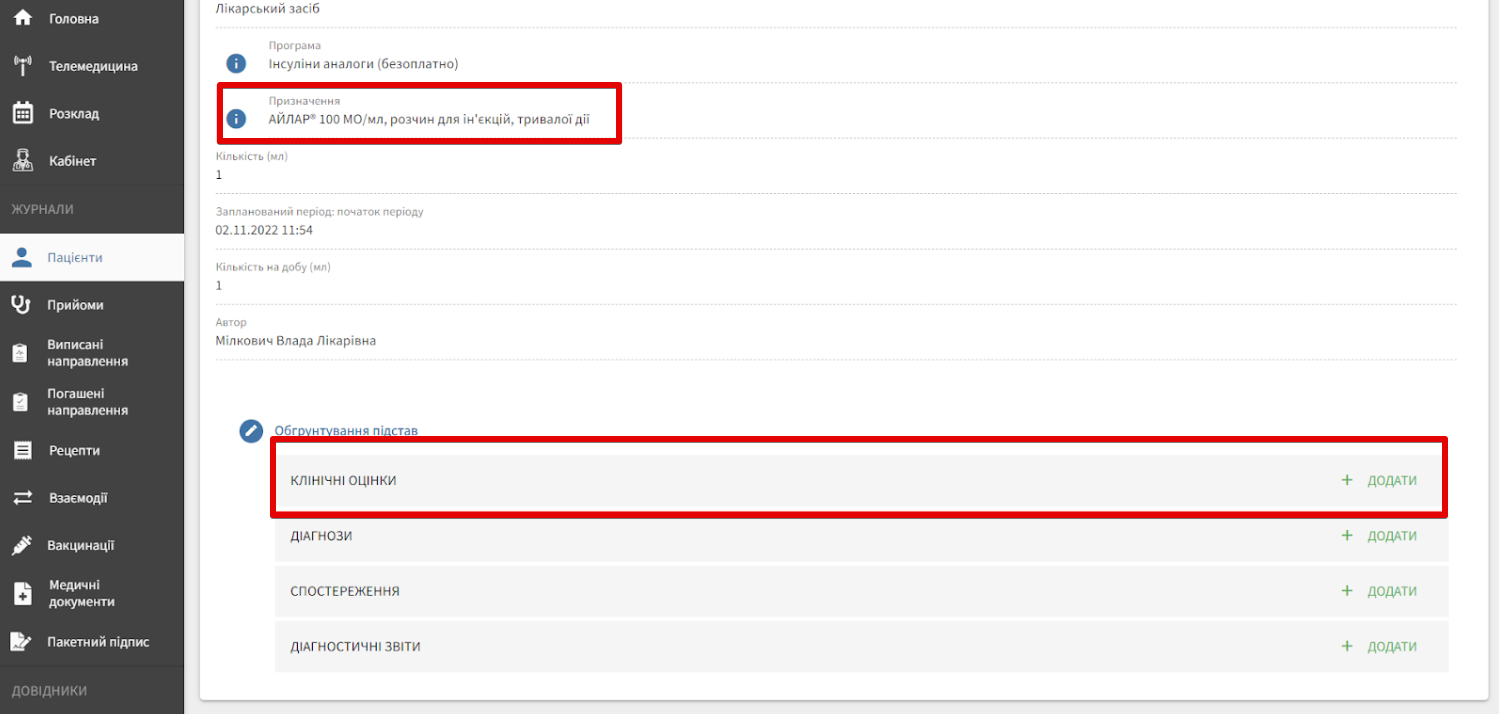
Task: Click the Головна home icon
Action: [22, 18]
